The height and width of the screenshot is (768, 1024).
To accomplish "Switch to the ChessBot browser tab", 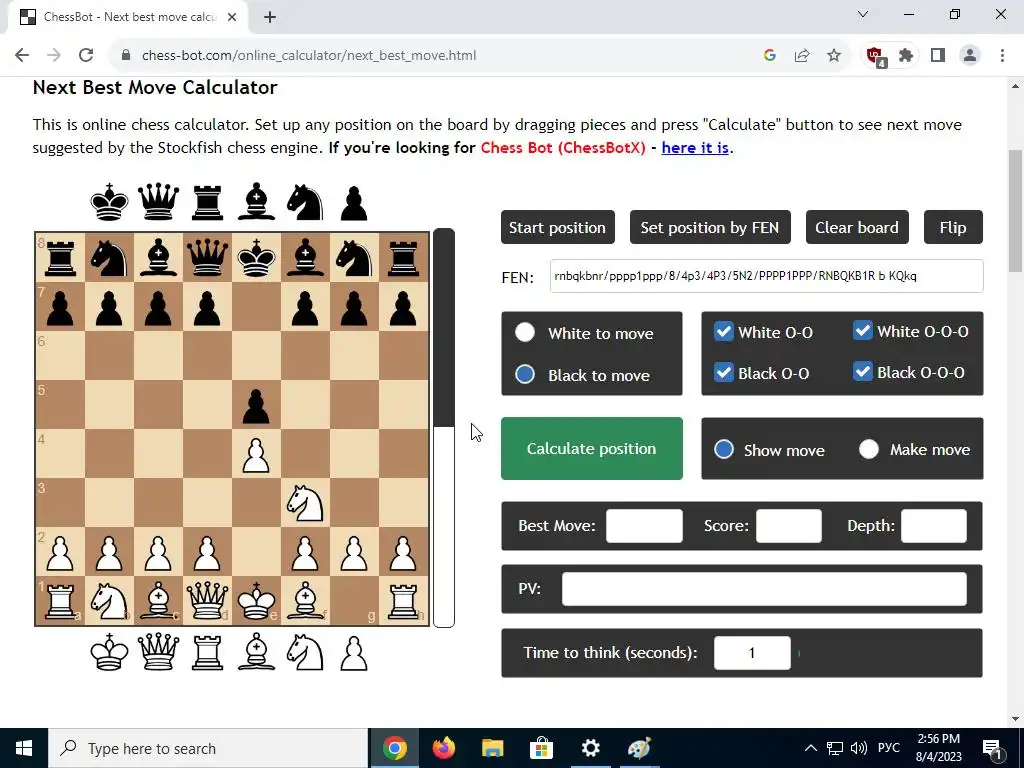I will (128, 17).
